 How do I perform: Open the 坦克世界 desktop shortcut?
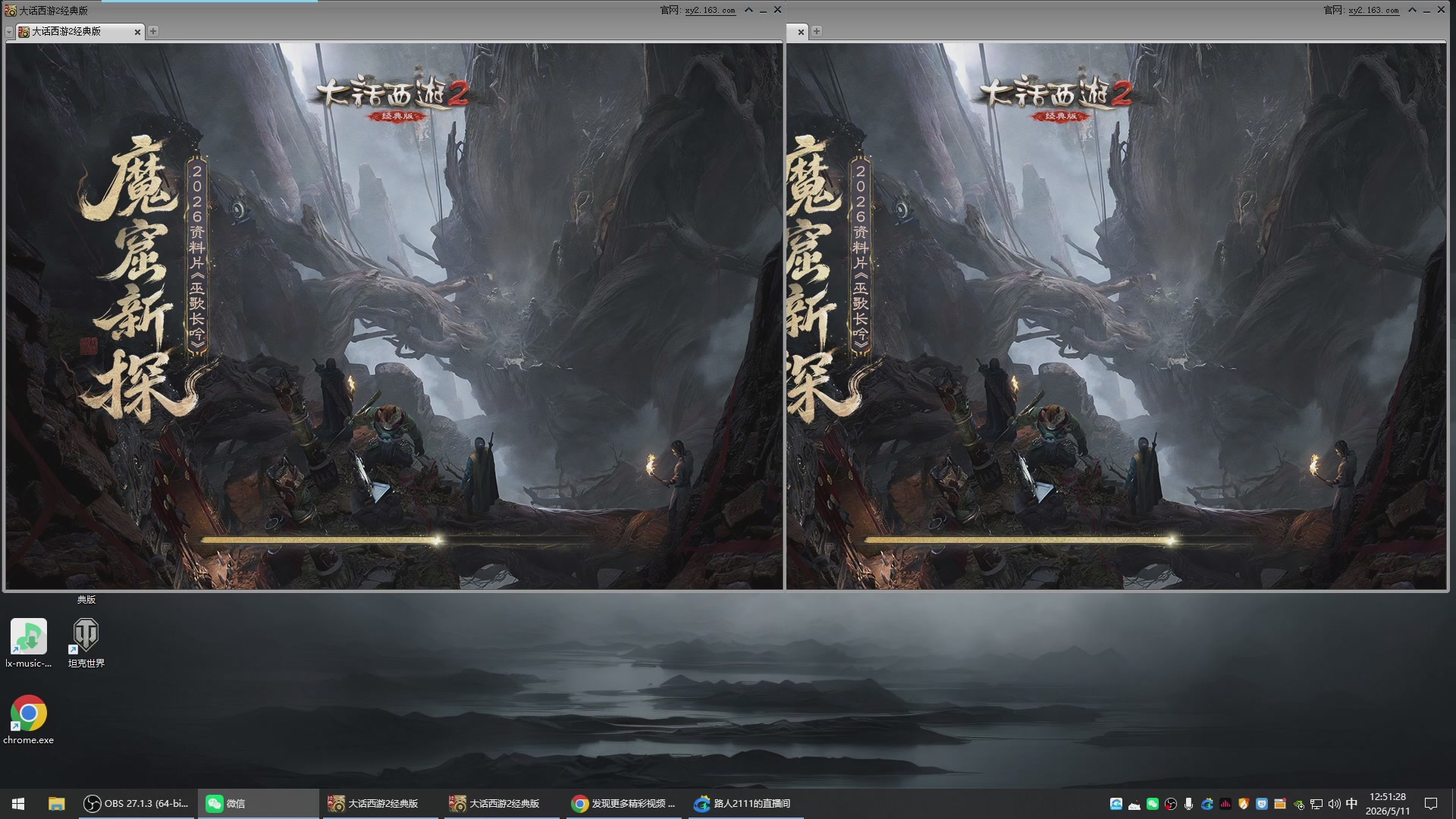click(x=86, y=643)
